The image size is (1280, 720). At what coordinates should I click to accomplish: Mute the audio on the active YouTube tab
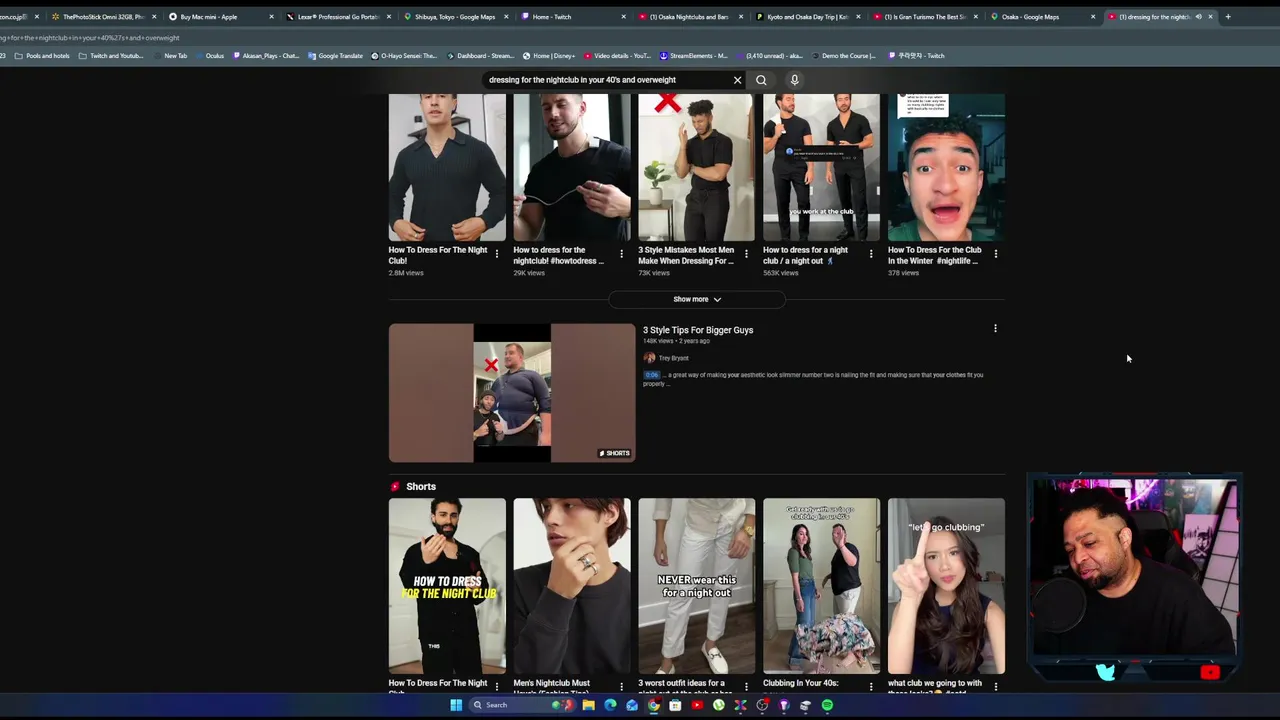coord(1198,17)
